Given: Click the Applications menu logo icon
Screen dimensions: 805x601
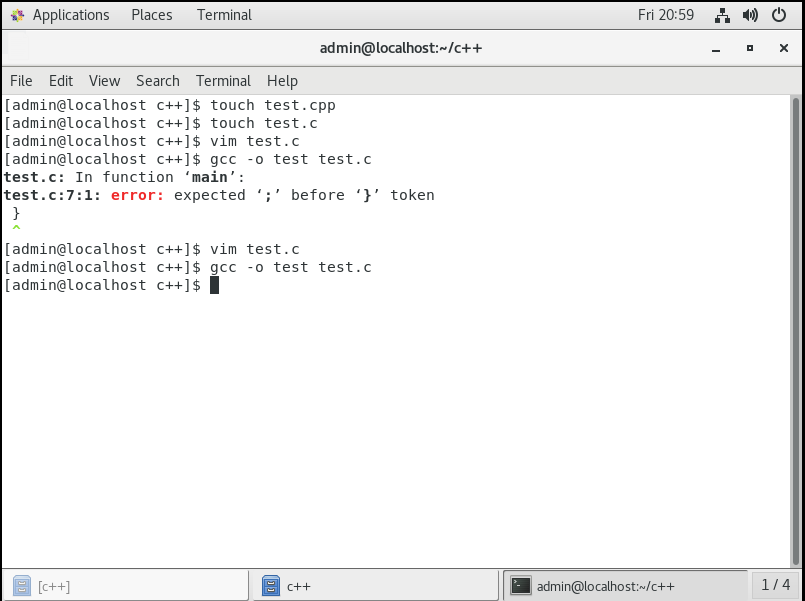Looking at the screenshot, I should click(x=17, y=15).
